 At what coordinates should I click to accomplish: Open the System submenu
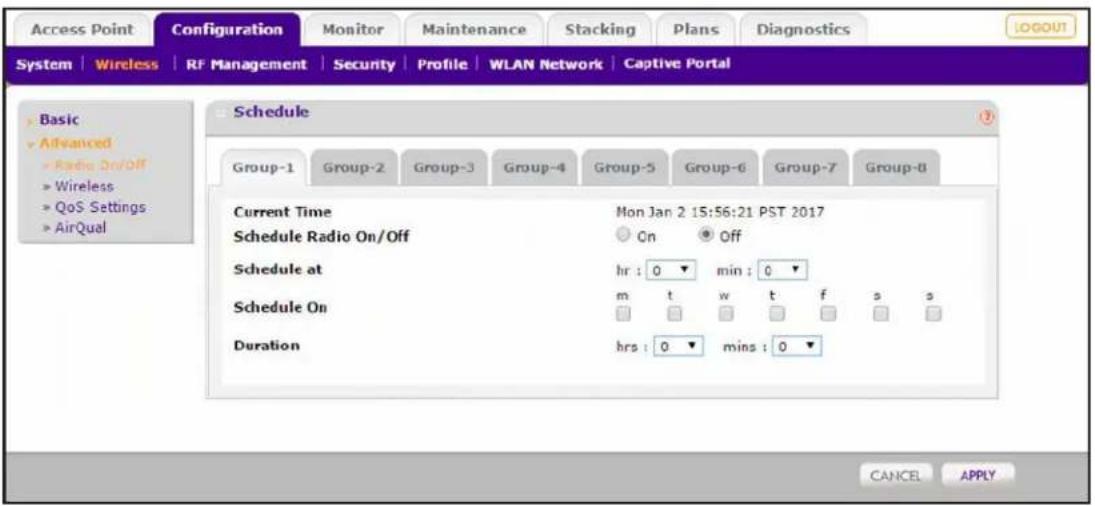click(x=44, y=65)
